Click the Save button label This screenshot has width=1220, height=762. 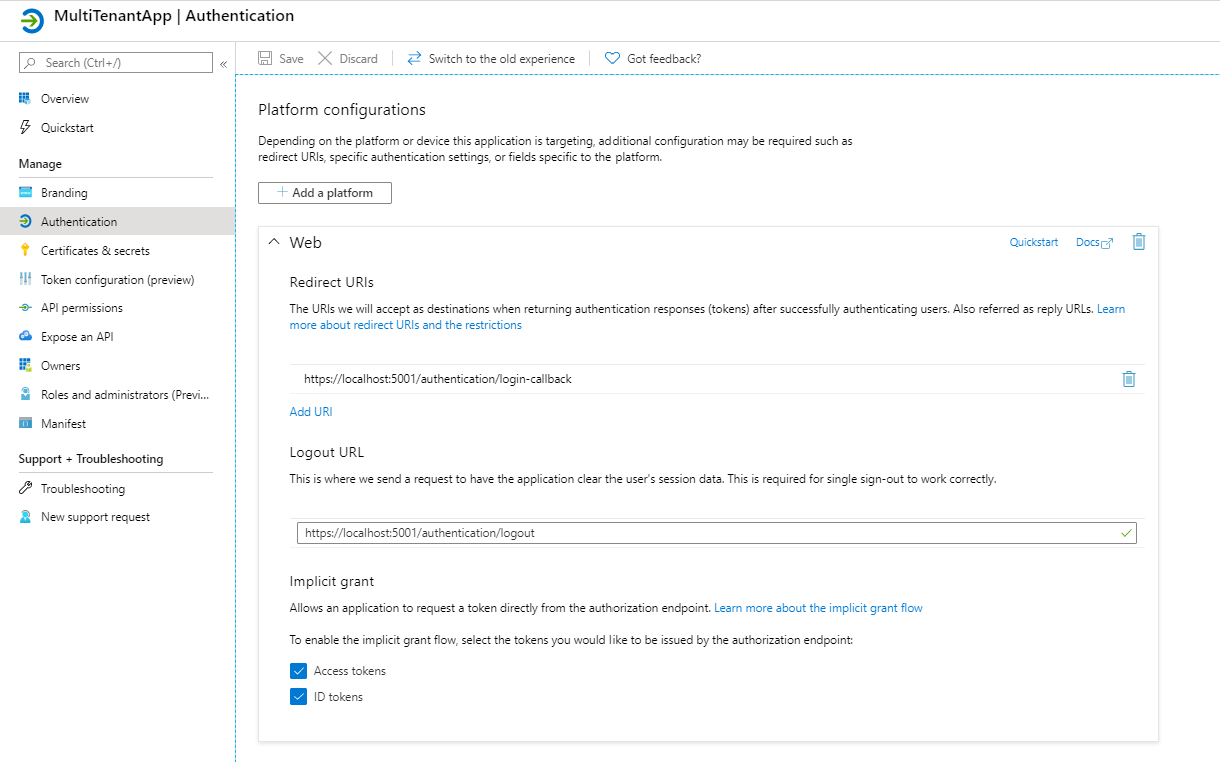[x=291, y=59]
